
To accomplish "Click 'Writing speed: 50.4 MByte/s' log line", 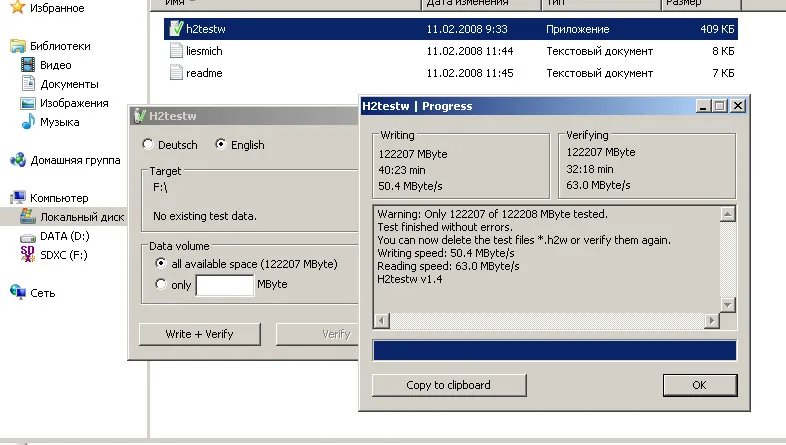I will [x=446, y=253].
